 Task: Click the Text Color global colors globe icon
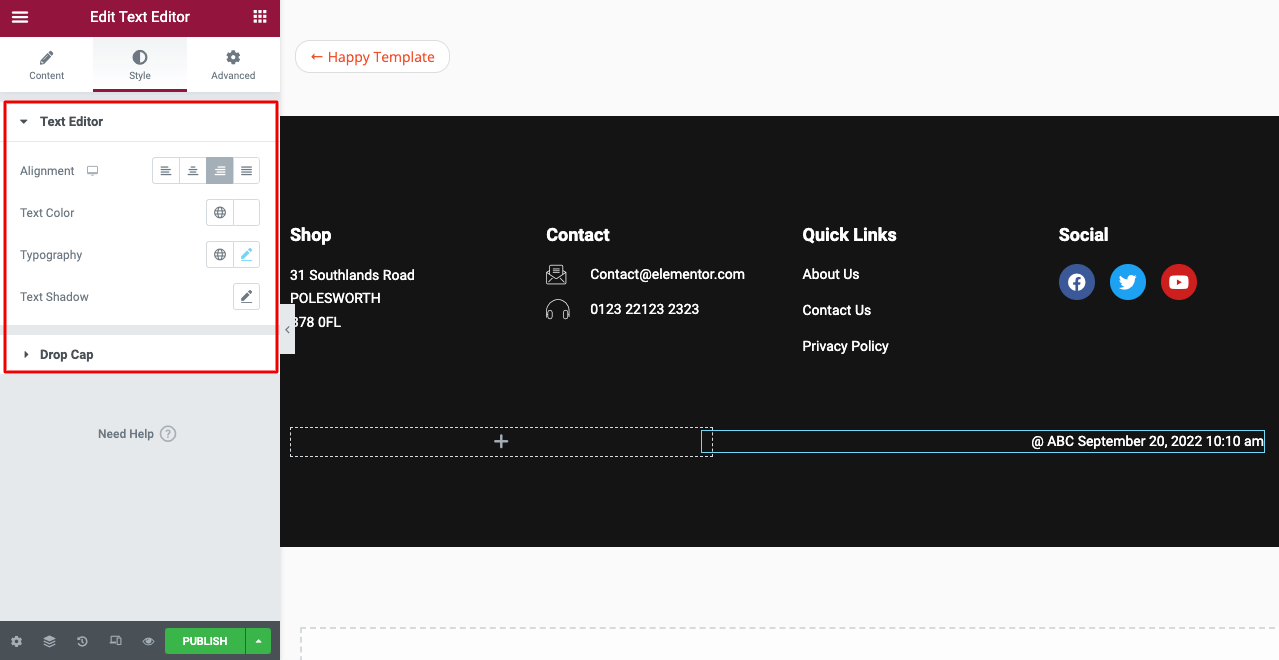coord(219,212)
